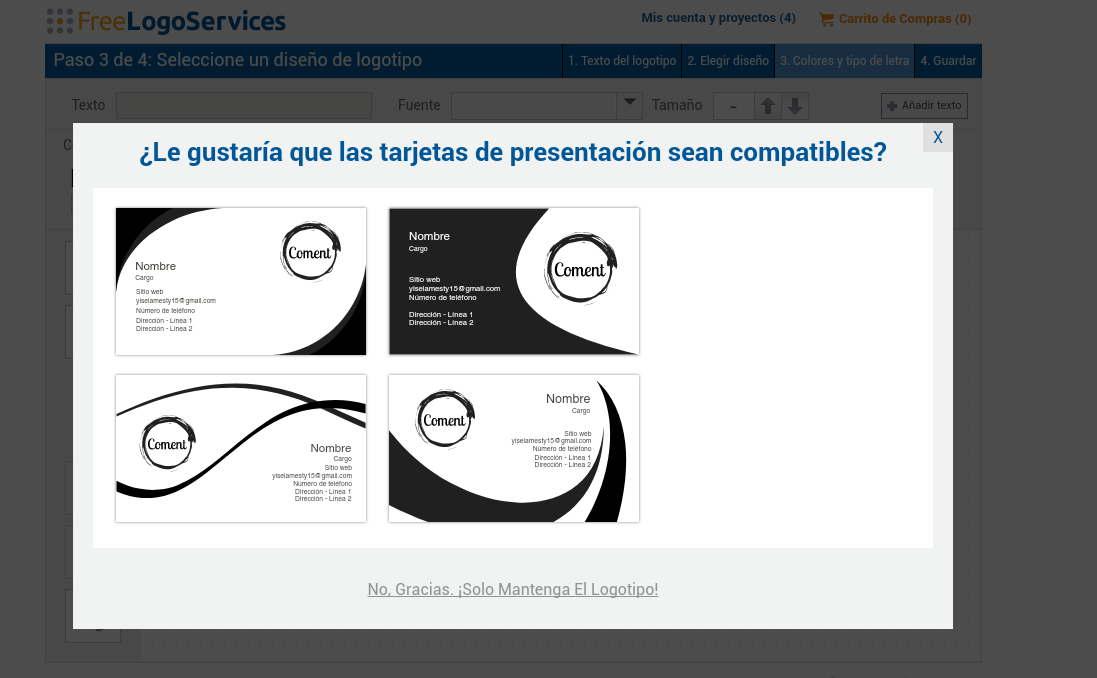Click No, Gracias. ¡Solo Mantenga El Logotipo! link
The width and height of the screenshot is (1097, 678).
(x=513, y=589)
